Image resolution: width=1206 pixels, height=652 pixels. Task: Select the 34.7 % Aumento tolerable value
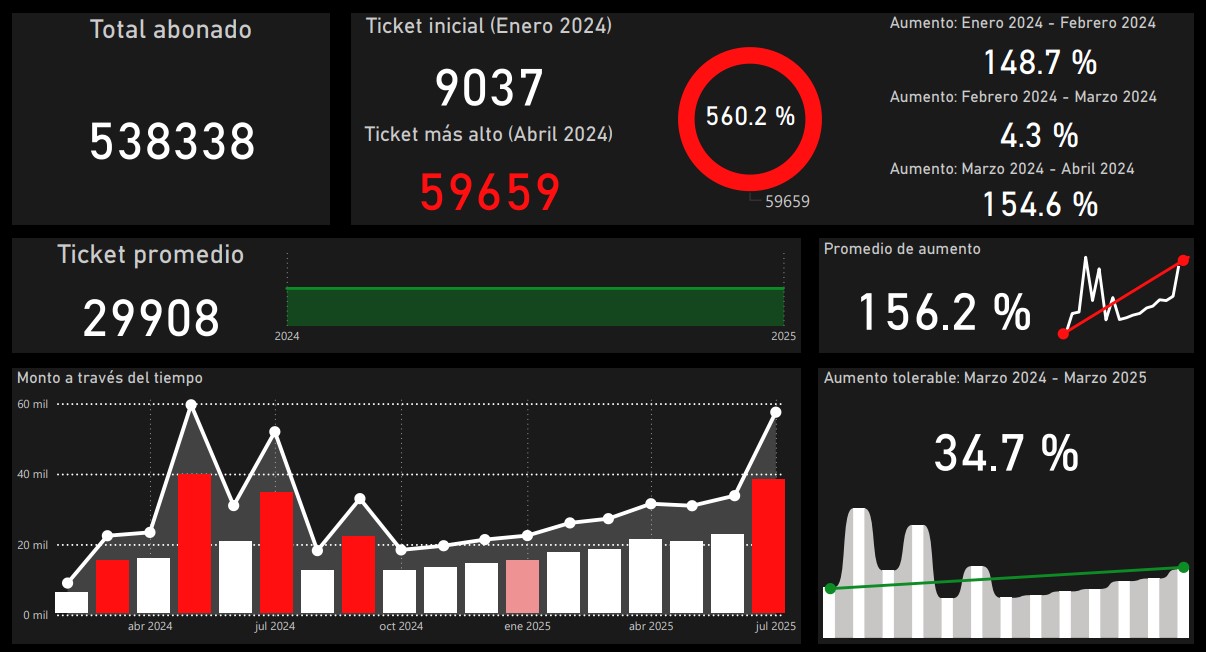[x=1006, y=453]
